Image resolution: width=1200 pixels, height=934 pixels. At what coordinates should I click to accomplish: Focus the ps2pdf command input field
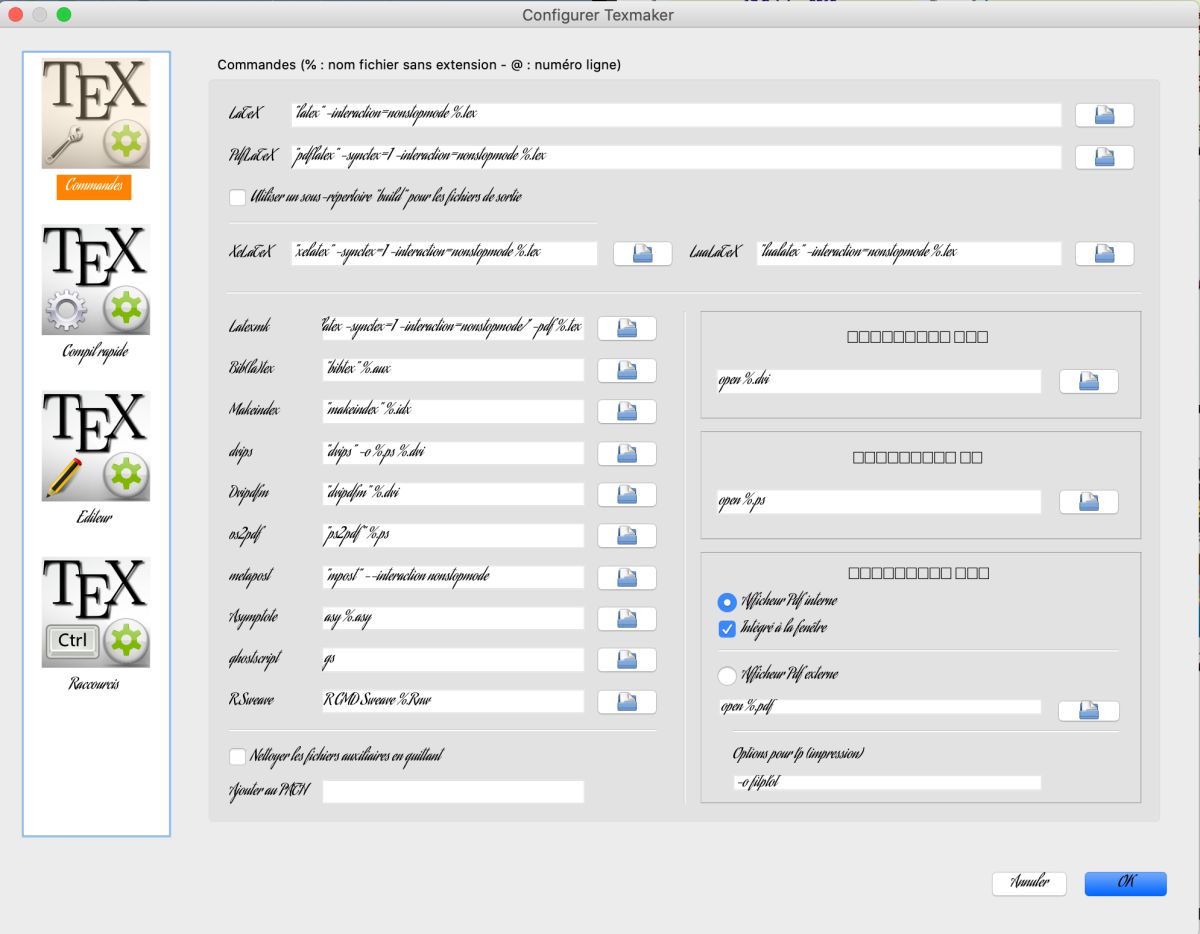[453, 536]
